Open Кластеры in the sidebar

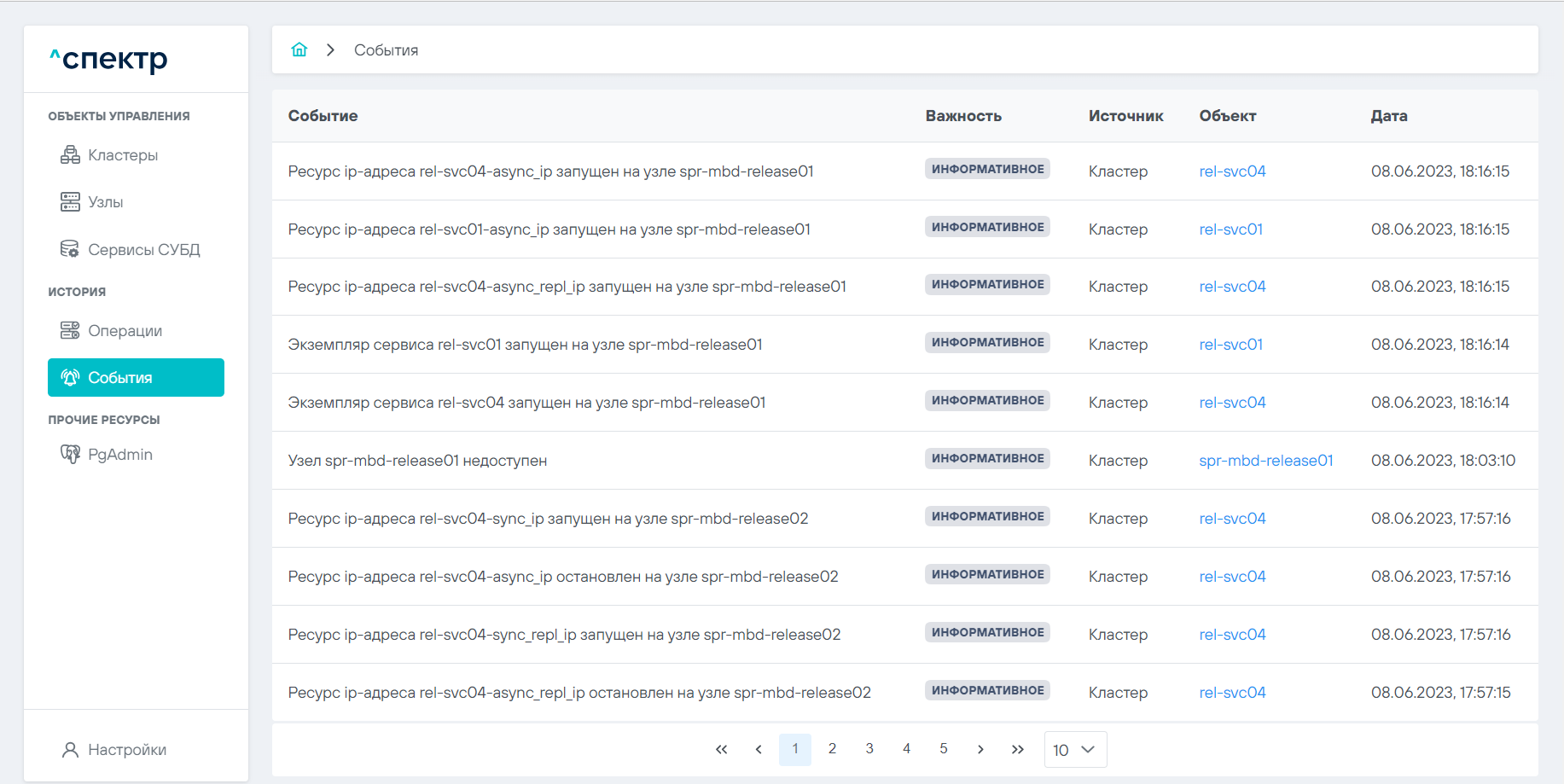pyautogui.click(x=122, y=155)
